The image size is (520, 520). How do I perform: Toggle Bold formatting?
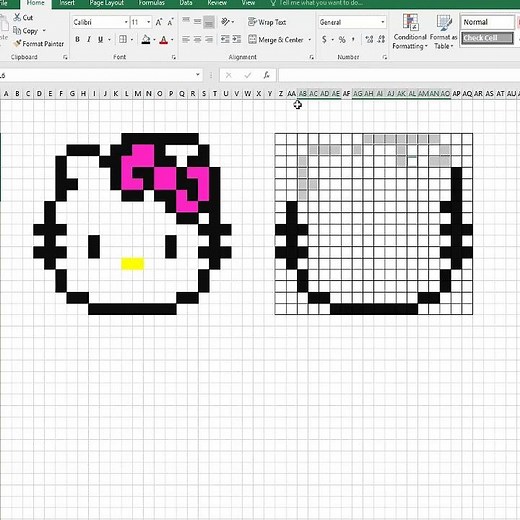(x=77, y=39)
